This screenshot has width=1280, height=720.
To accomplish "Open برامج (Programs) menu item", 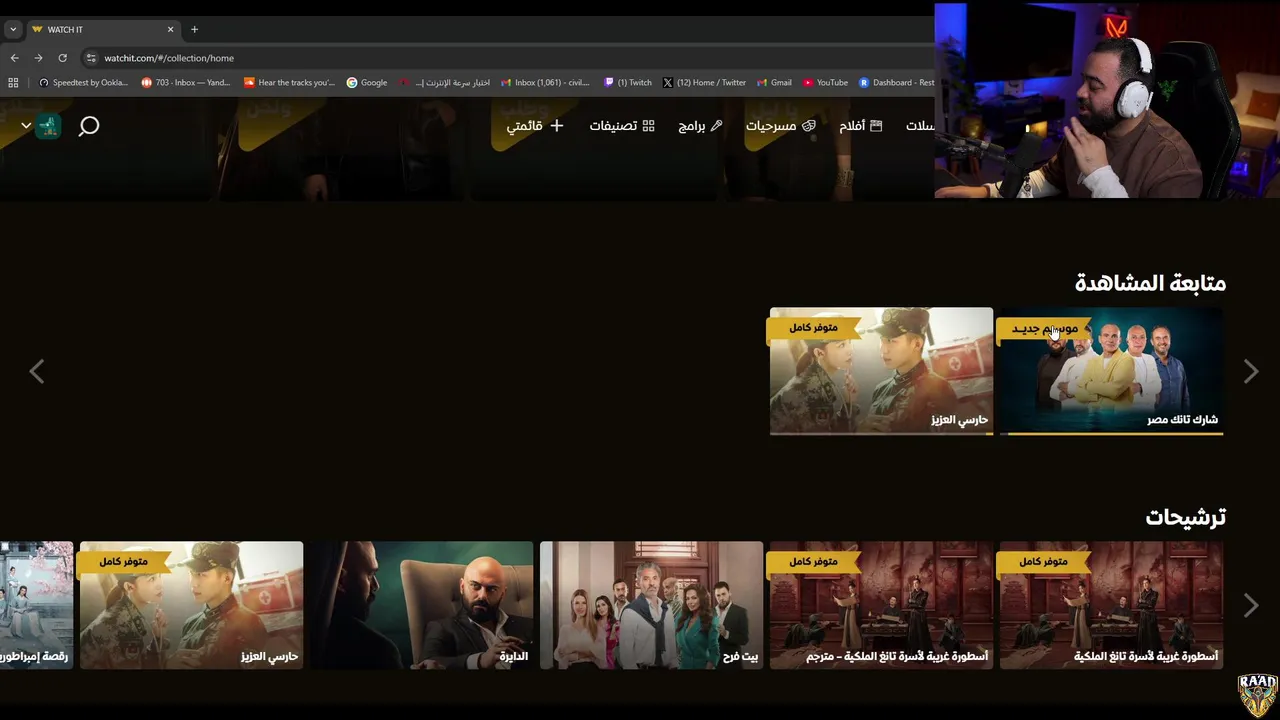I will click(700, 126).
